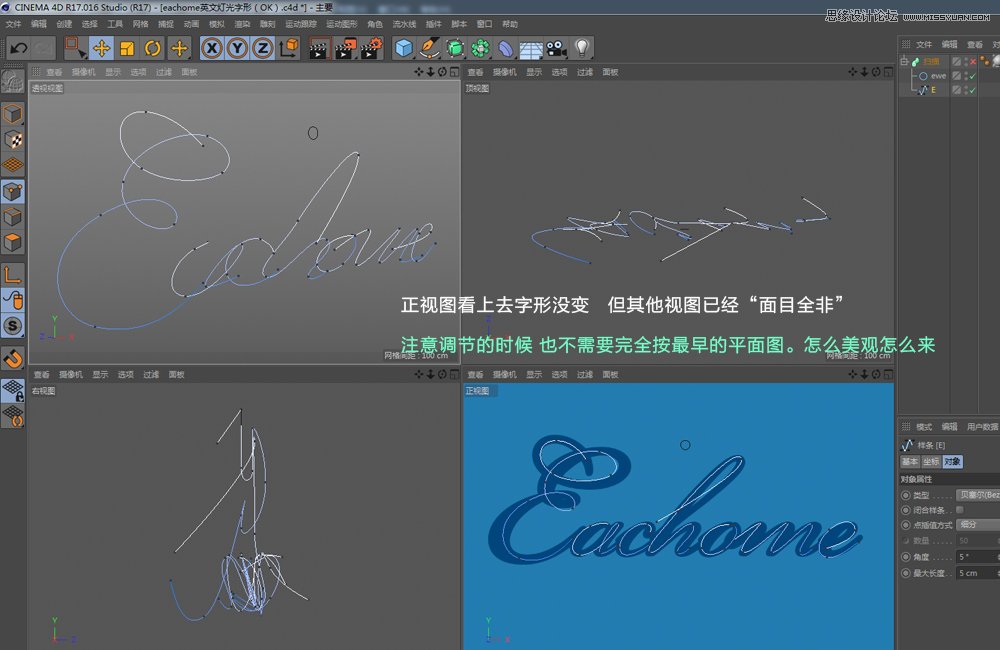Screen dimensions: 1000x650
Task: Open the 插件 menu
Action: (x=434, y=24)
